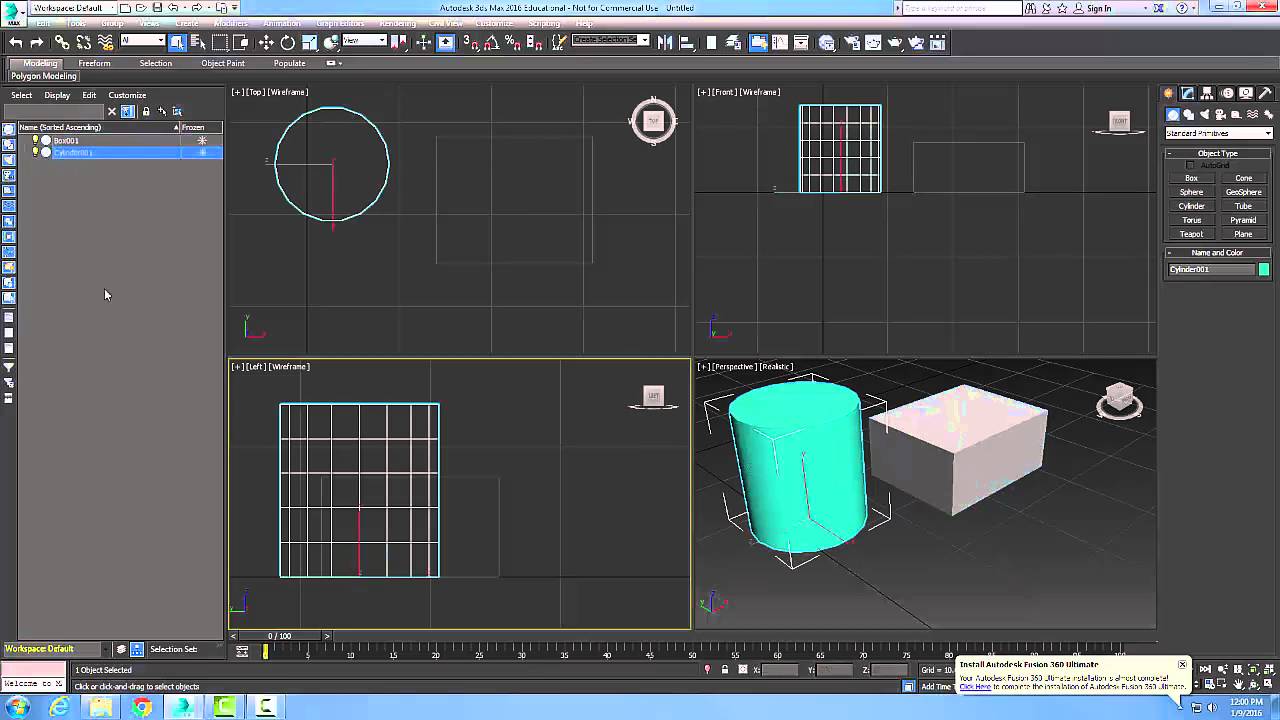The height and width of the screenshot is (720, 1280).
Task: Open the Standard Primitives dropdown
Action: point(1219,133)
